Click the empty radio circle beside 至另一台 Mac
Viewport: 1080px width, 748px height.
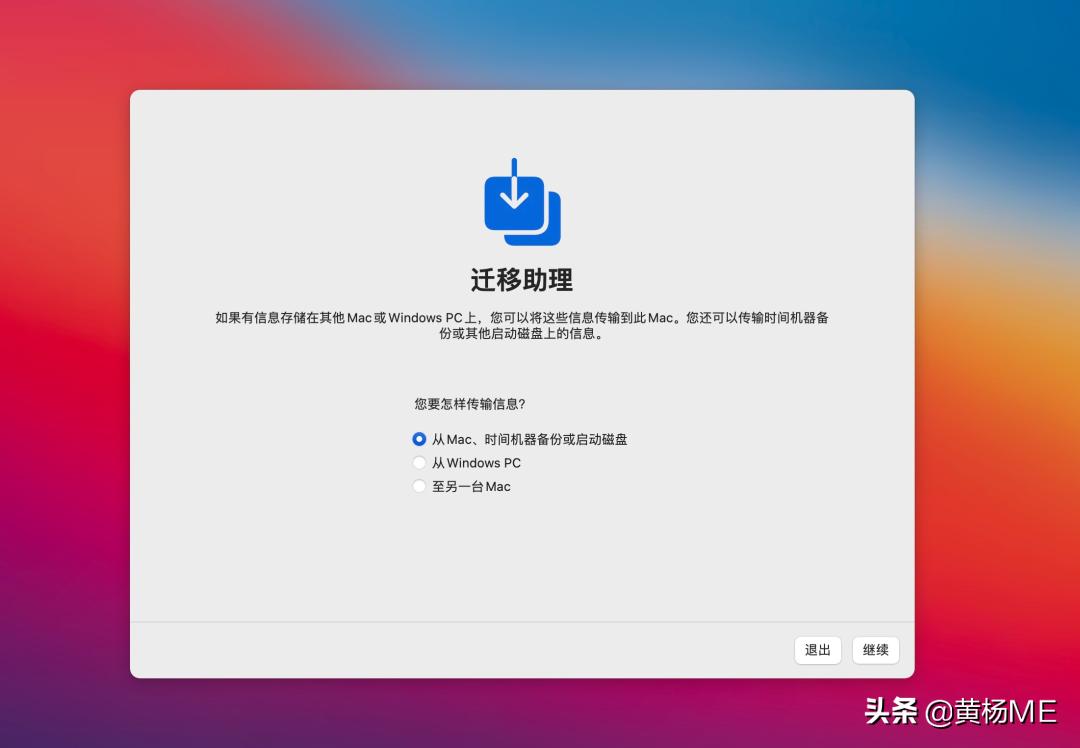click(x=419, y=487)
